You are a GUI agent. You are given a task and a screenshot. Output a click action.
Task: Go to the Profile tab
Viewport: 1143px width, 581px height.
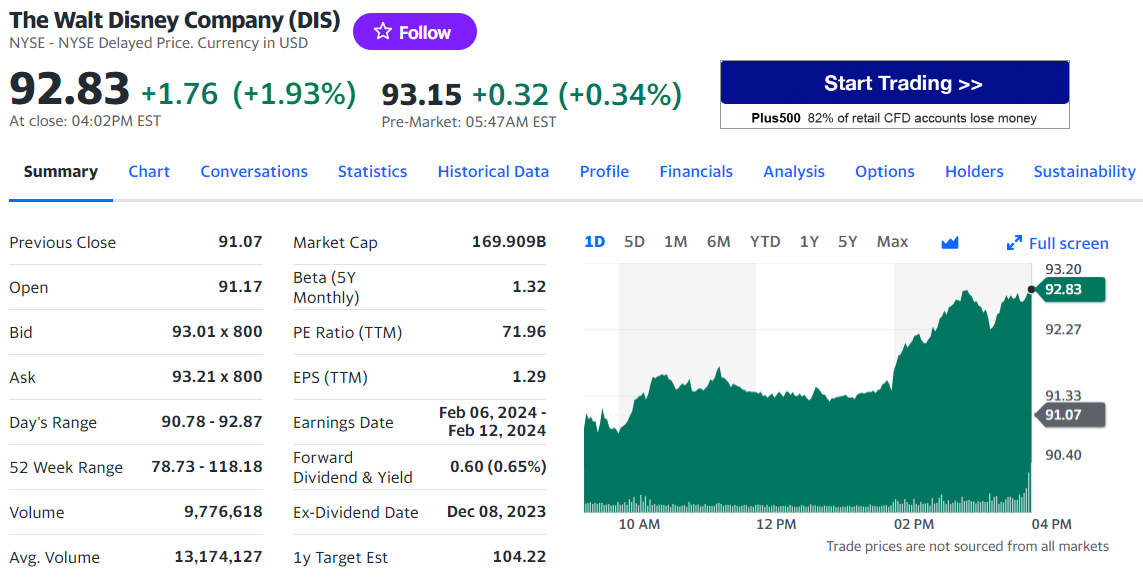coord(604,171)
